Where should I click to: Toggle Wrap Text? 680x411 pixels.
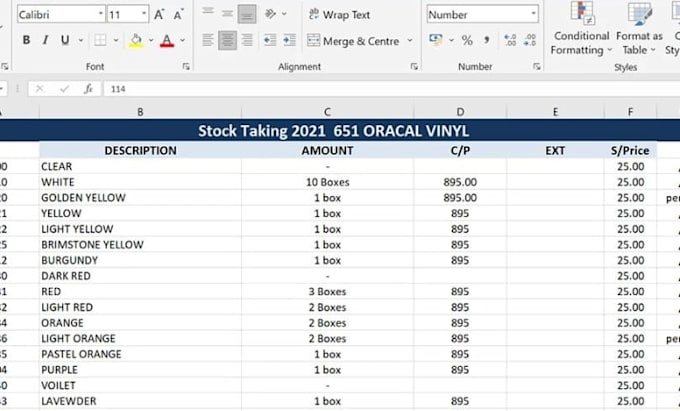click(339, 14)
